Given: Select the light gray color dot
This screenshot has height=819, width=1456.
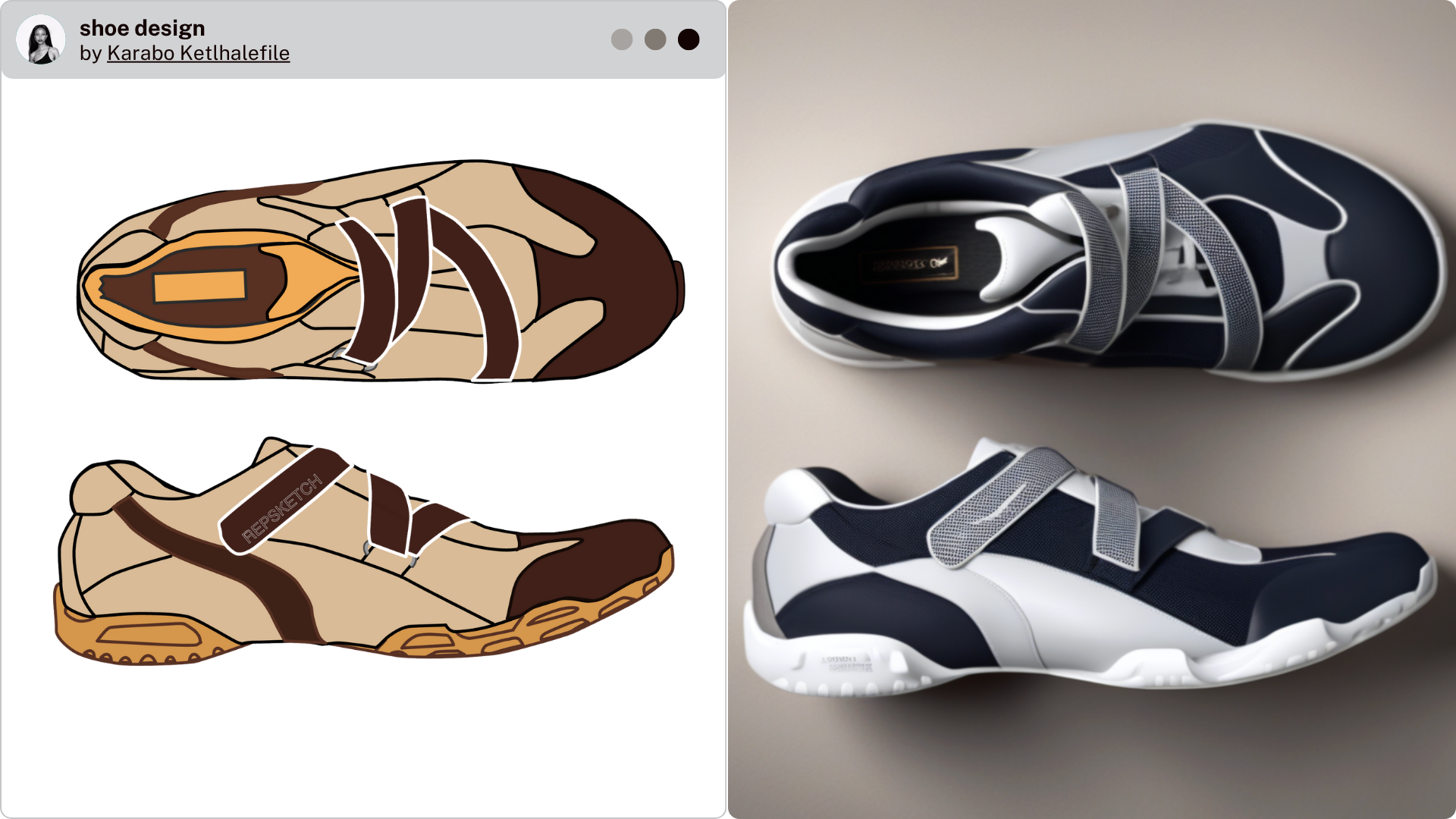Looking at the screenshot, I should (622, 39).
